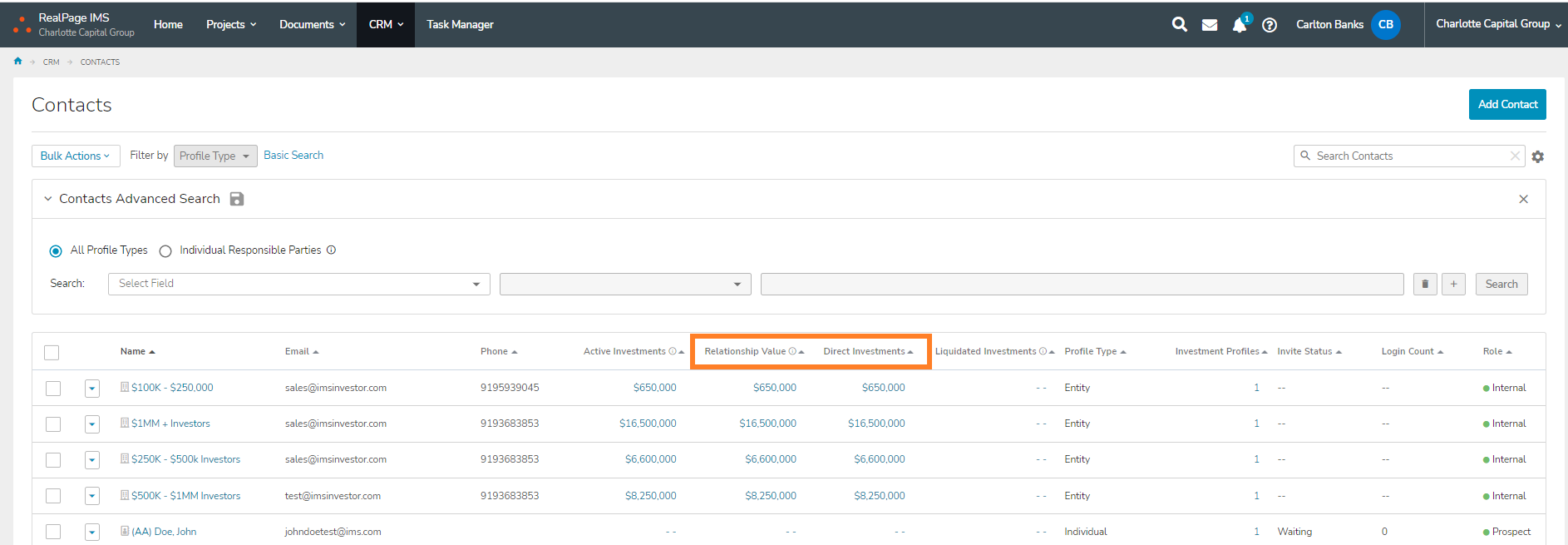Screen dimensions: 1568x545
Task: Check the $1MM + Investors row checkbox
Action: [x=53, y=424]
